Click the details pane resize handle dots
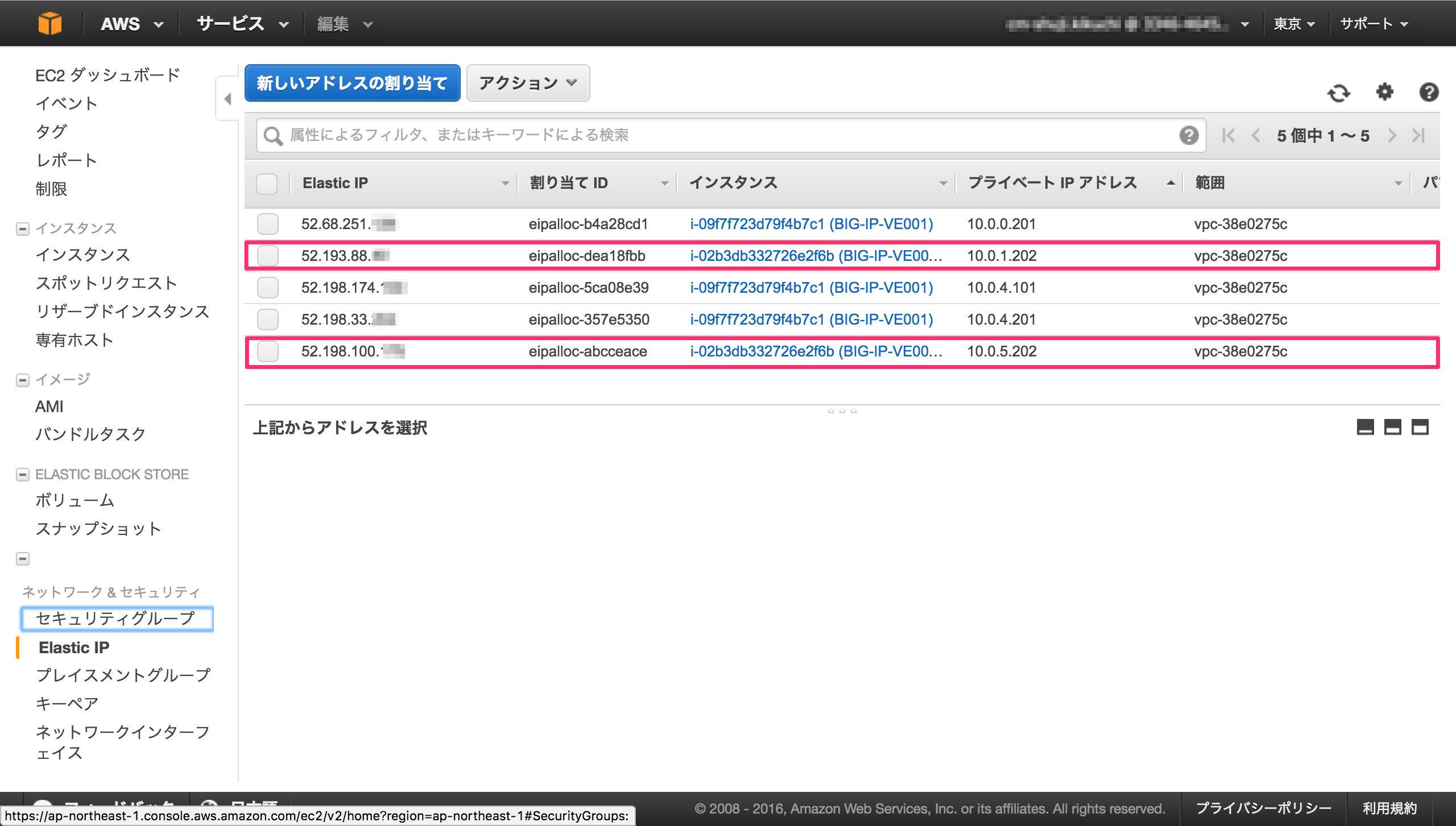Viewport: 1456px width, 826px height. (842, 410)
